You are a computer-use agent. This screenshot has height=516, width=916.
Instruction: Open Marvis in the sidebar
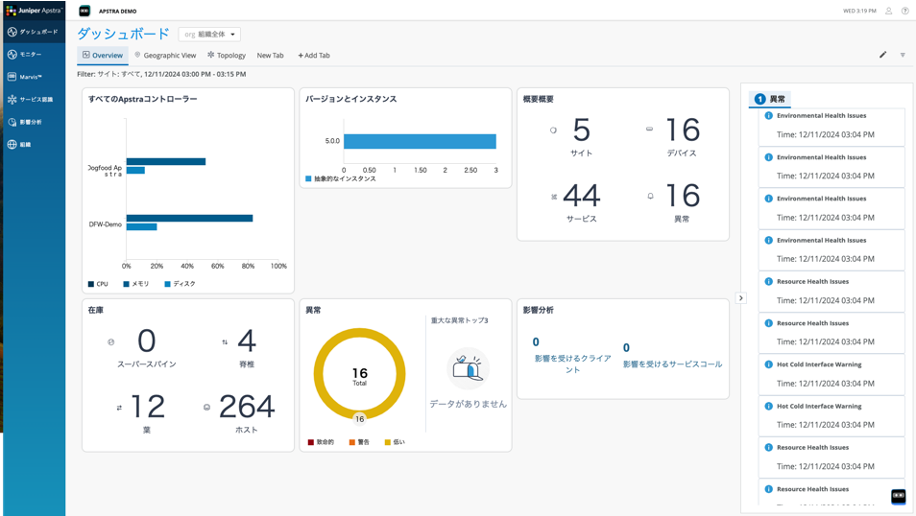(30, 77)
